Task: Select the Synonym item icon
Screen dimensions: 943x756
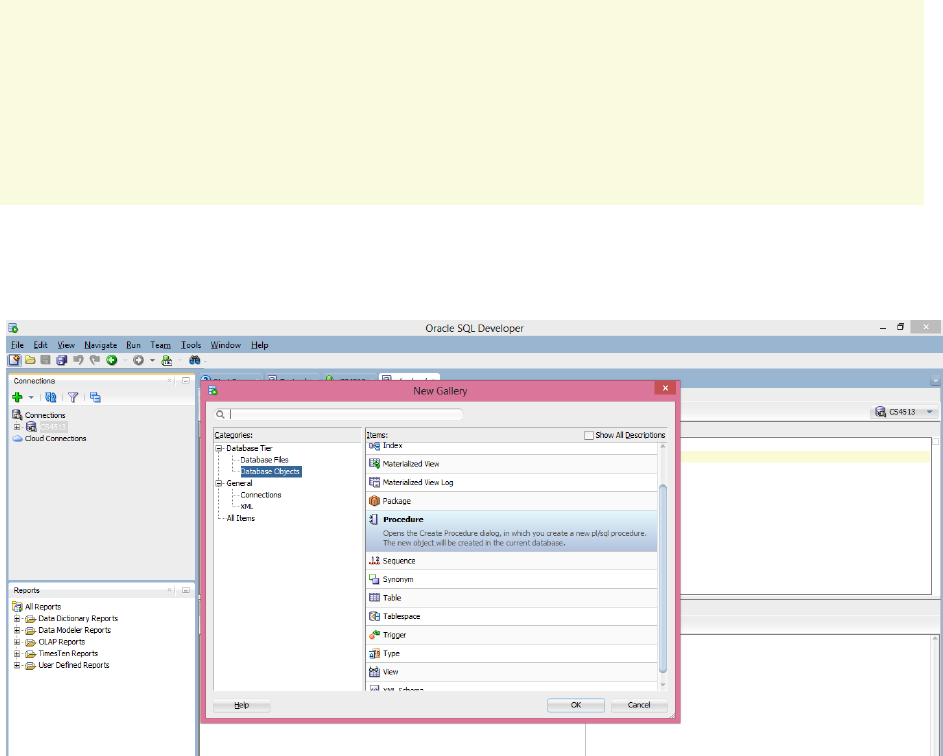Action: [374, 579]
